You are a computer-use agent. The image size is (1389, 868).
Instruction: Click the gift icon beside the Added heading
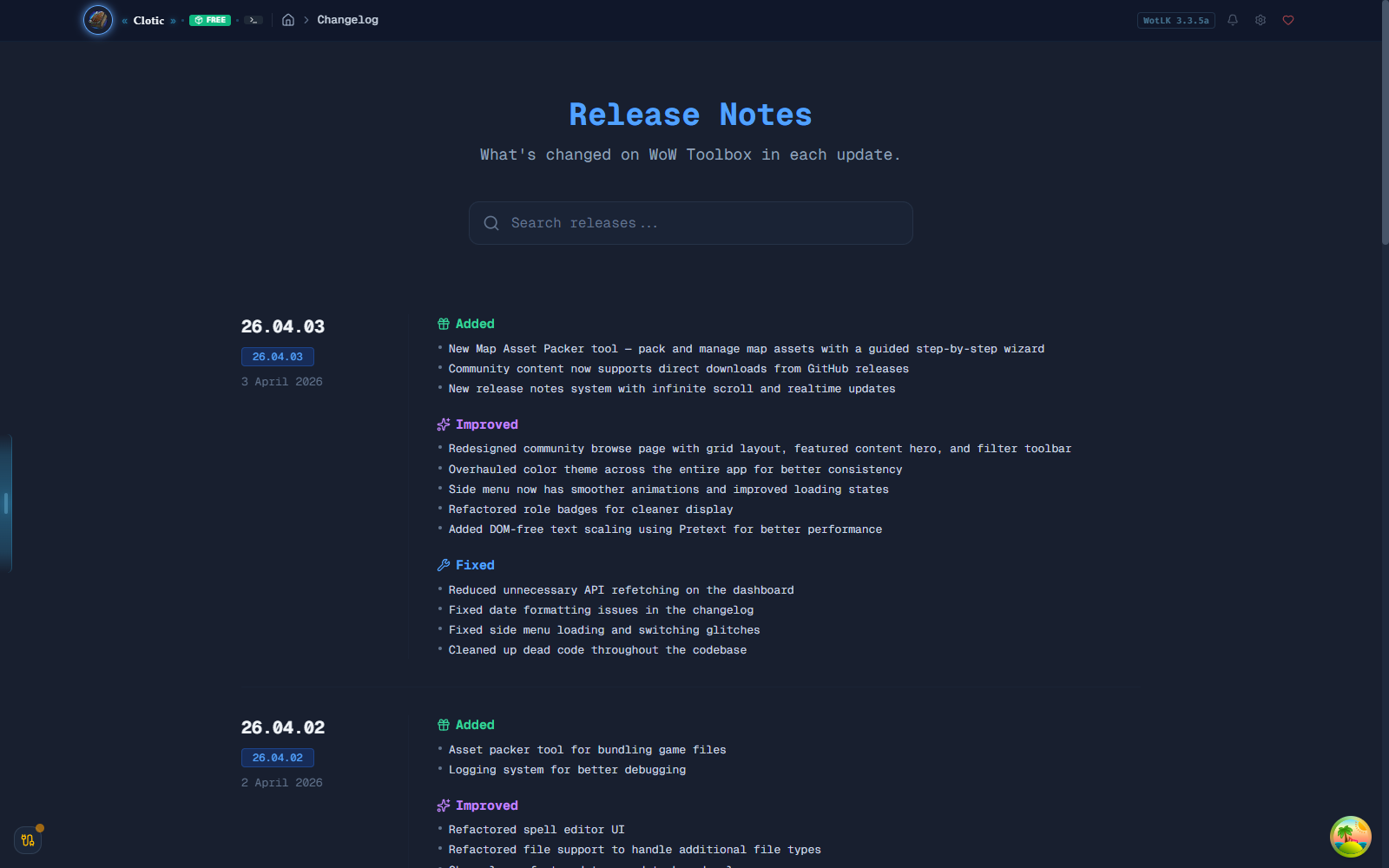443,323
